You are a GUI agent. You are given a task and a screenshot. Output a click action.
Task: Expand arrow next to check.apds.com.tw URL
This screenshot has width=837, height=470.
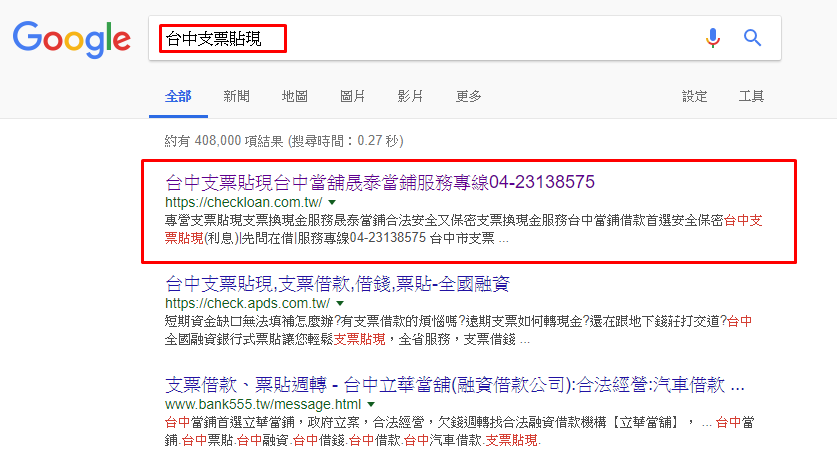click(x=340, y=303)
